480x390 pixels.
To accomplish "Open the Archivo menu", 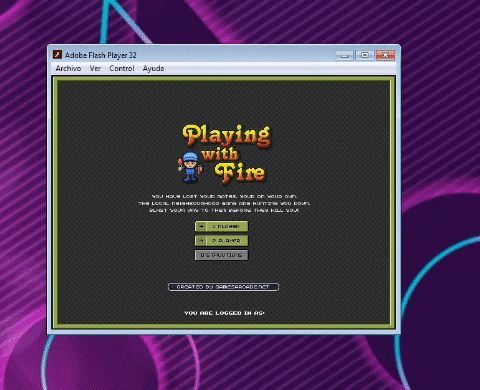I will point(68,68).
